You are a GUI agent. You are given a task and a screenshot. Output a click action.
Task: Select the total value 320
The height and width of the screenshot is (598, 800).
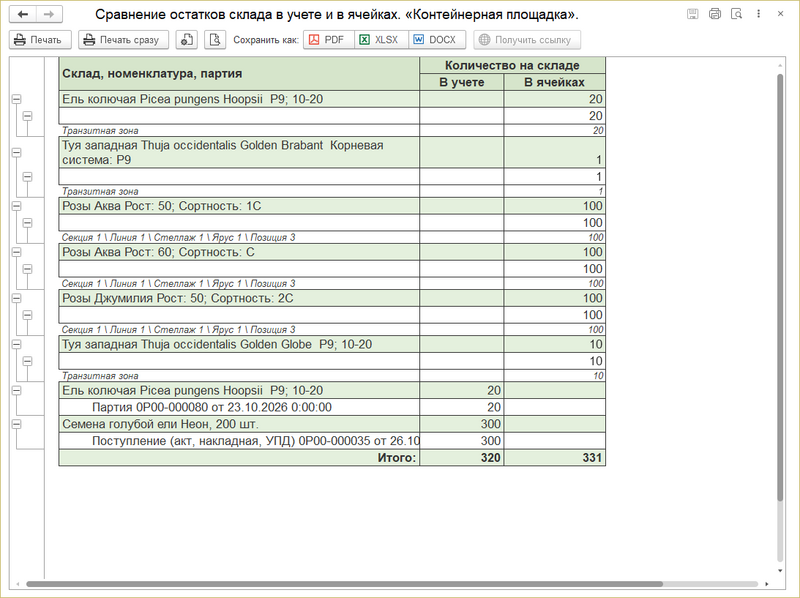(x=462, y=458)
